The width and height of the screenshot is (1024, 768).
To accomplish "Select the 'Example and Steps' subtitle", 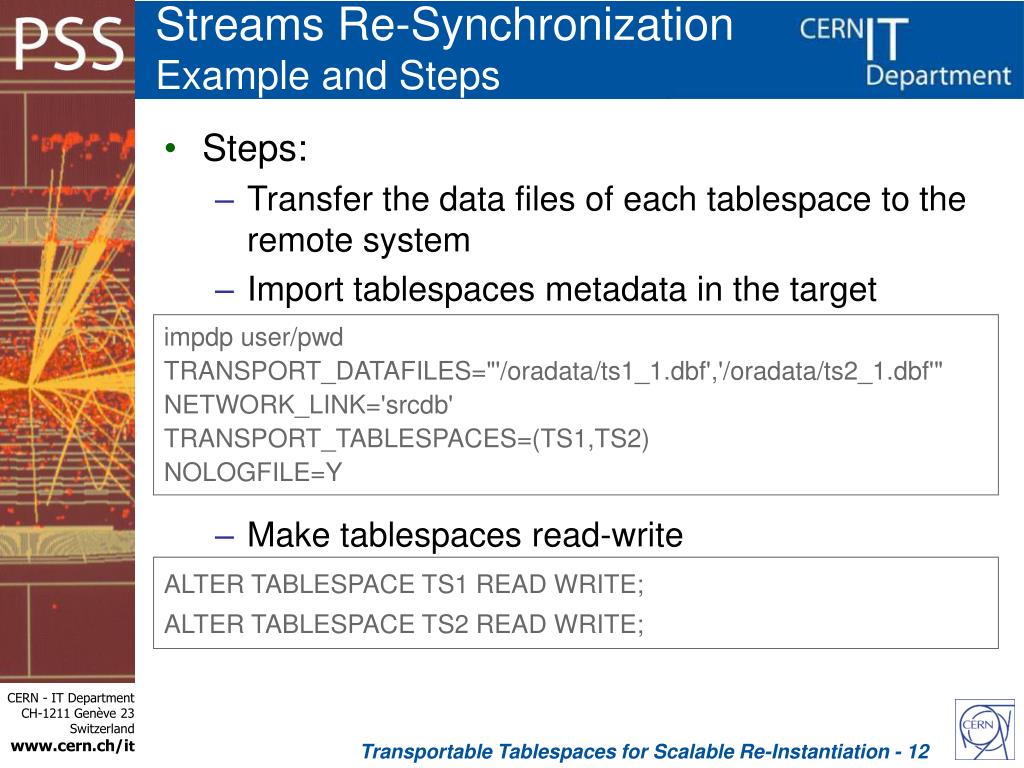I will point(328,76).
